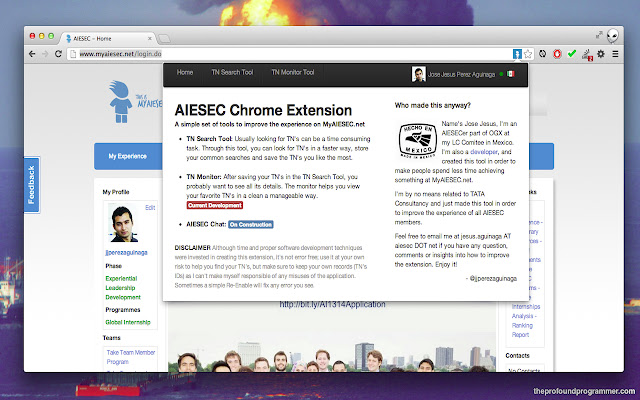Click the DISCLAIMER label
Viewport: 640px width, 400px height.
(x=192, y=248)
